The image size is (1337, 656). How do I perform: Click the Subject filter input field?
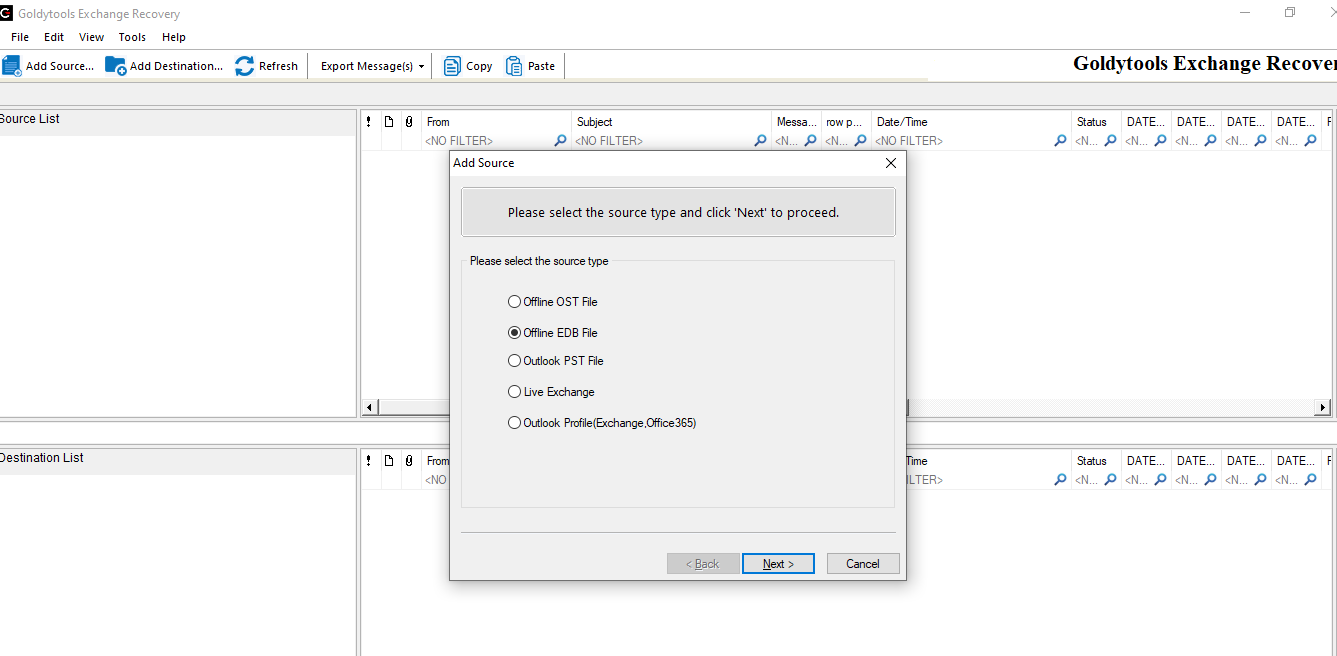tap(660, 141)
